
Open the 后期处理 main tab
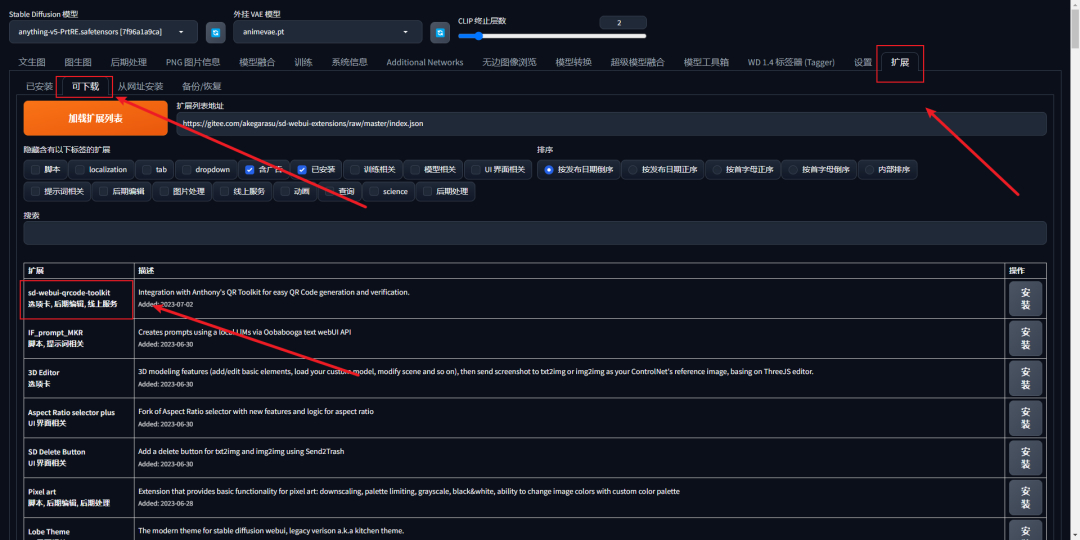[129, 62]
